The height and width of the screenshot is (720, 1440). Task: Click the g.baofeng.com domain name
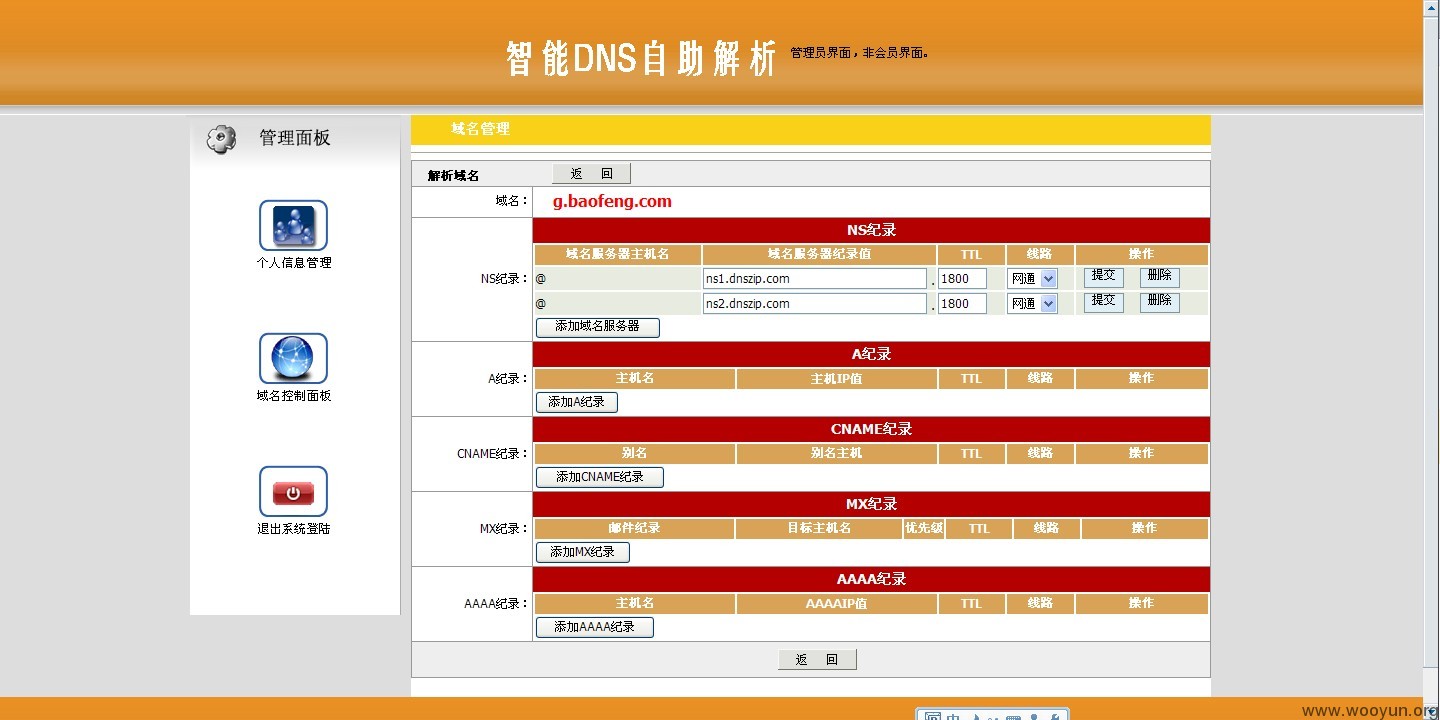coord(612,202)
